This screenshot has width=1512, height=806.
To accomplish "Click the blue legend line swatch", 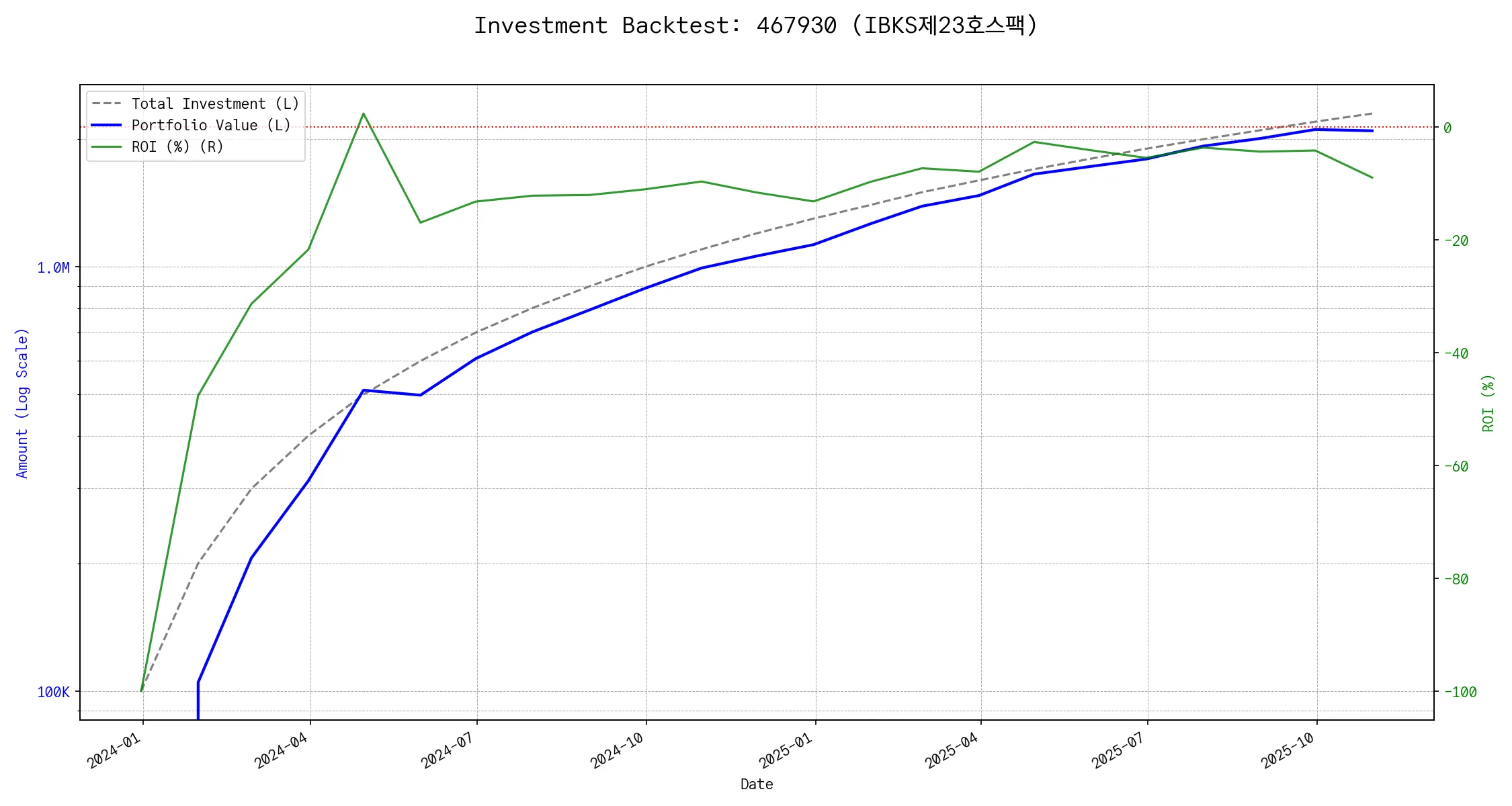I will click(x=106, y=126).
